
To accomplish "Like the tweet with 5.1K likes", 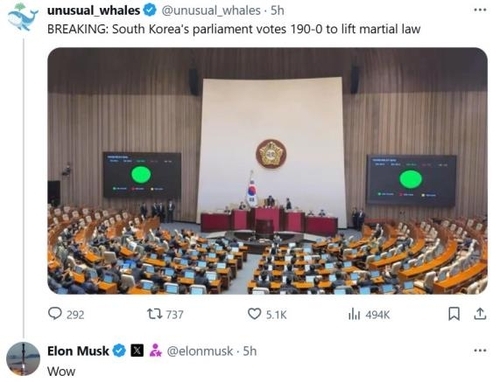I will [254, 314].
